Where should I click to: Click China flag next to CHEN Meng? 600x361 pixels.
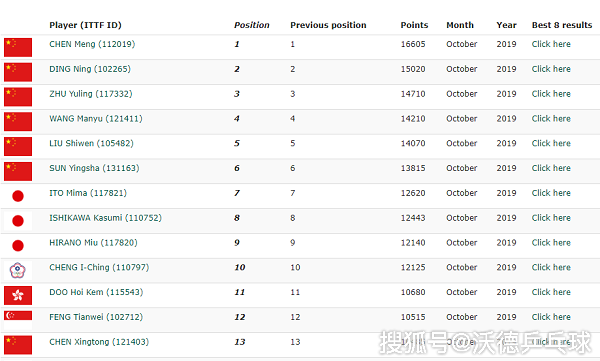[x=18, y=47]
